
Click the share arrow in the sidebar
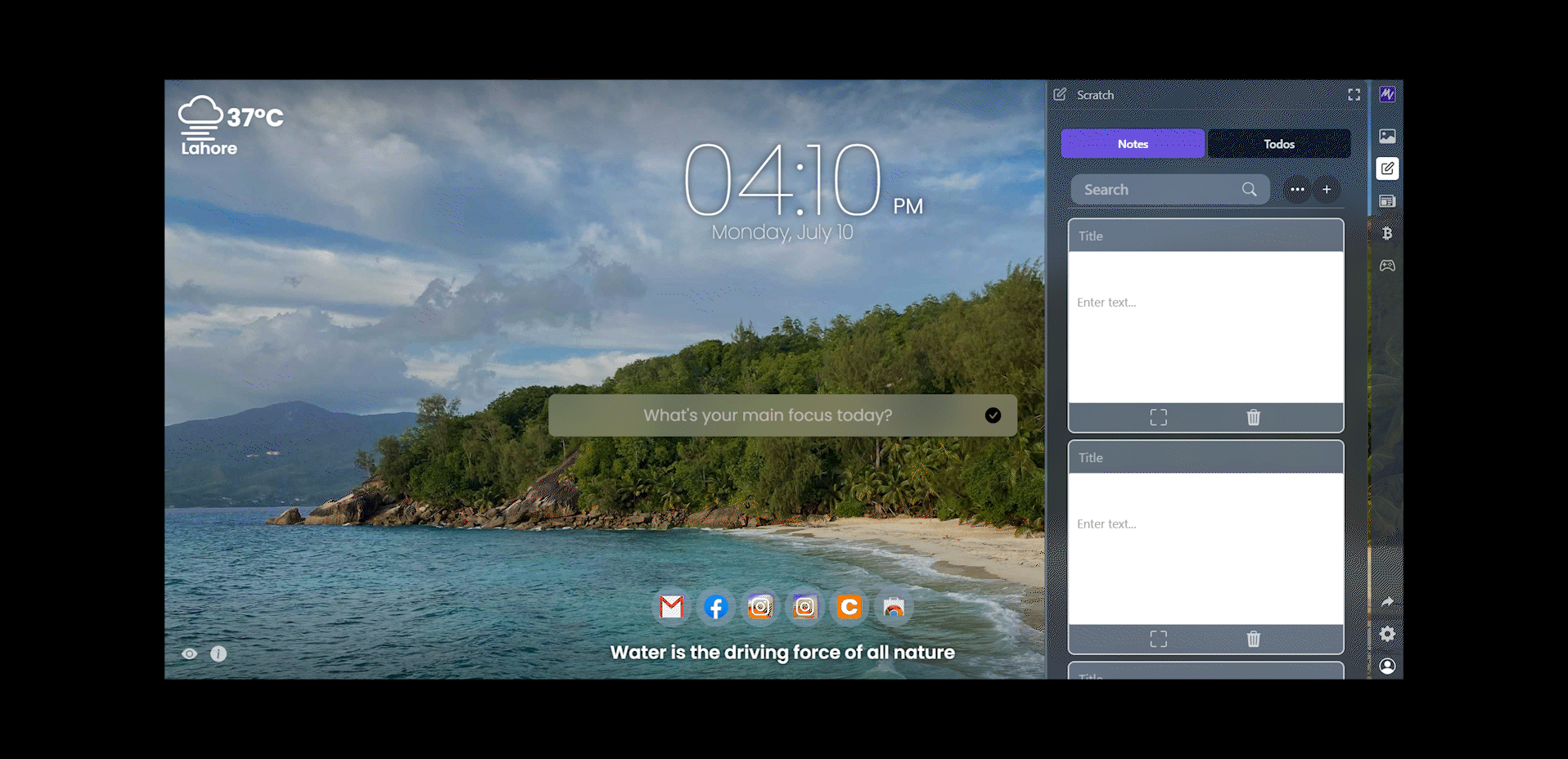[1387, 602]
